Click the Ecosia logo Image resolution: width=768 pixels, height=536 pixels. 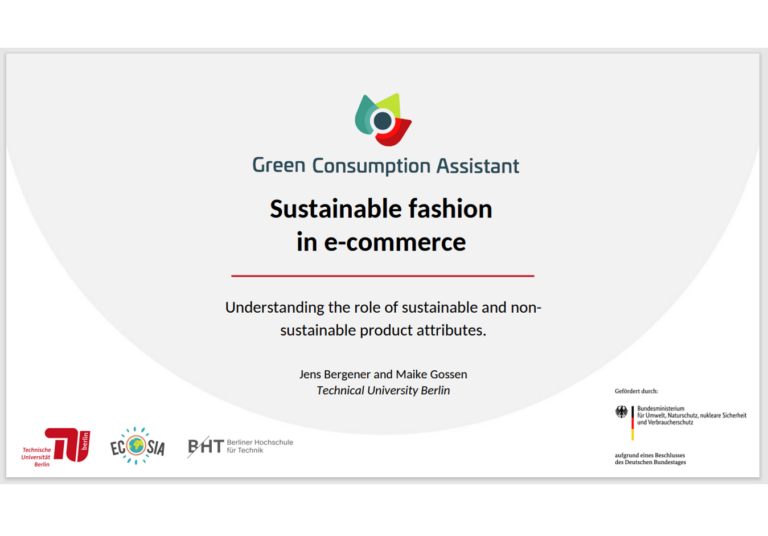coord(137,446)
